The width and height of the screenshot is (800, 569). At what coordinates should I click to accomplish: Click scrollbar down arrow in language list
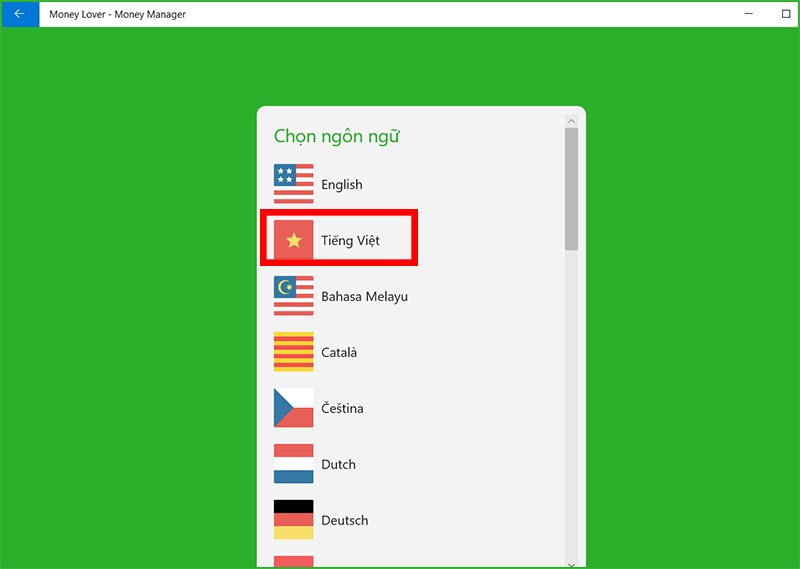(x=571, y=564)
